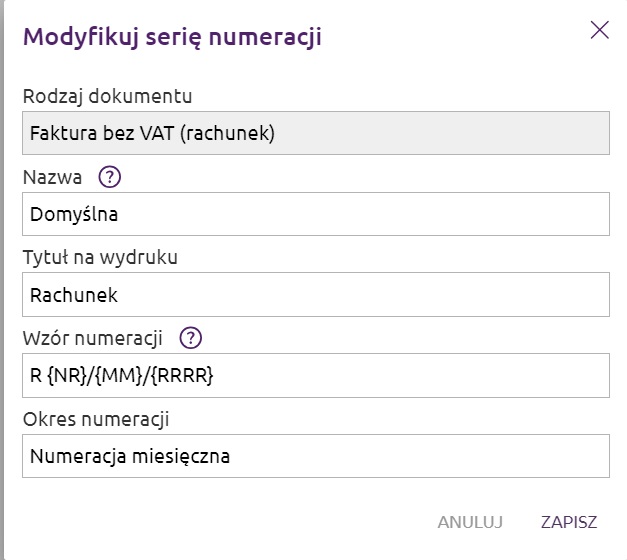627x560 pixels.
Task: Click the Wzór numeracji label text
Action: [93, 338]
